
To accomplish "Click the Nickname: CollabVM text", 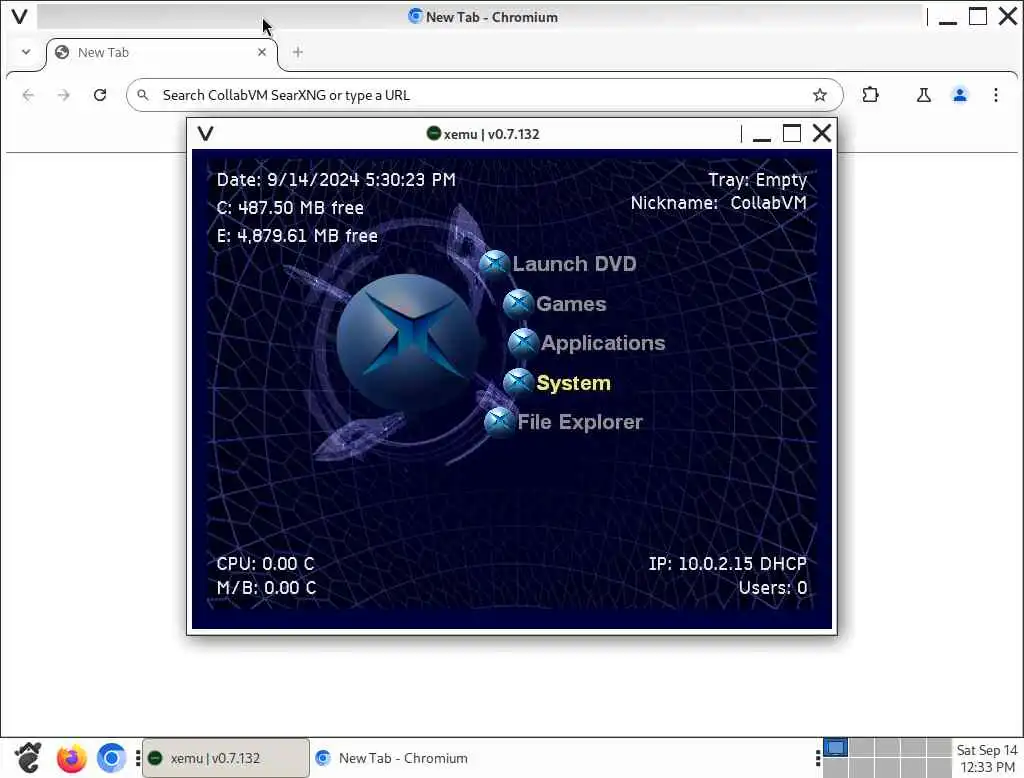I will [x=718, y=203].
